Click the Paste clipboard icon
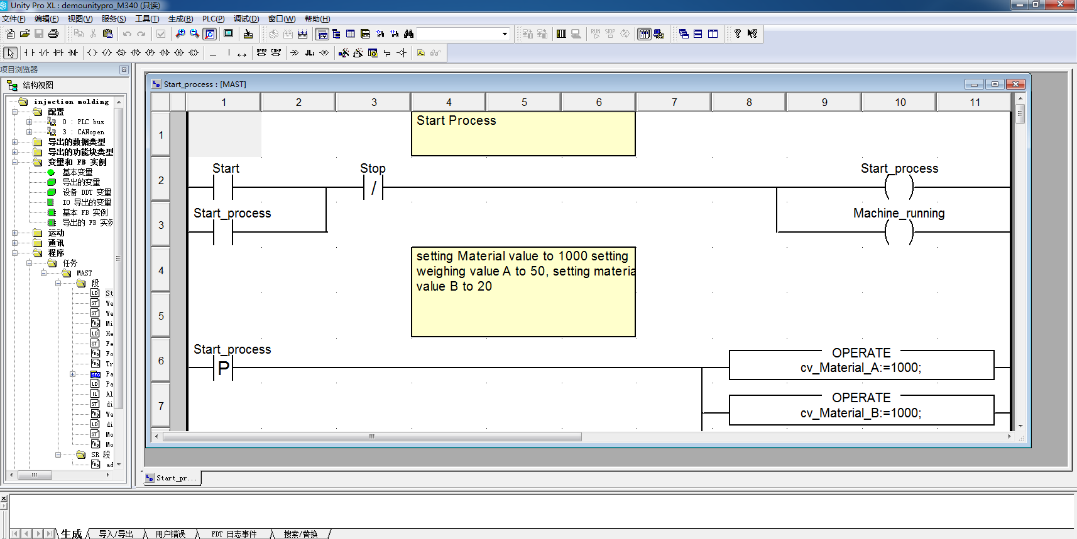The image size is (1077, 539). click(108, 34)
